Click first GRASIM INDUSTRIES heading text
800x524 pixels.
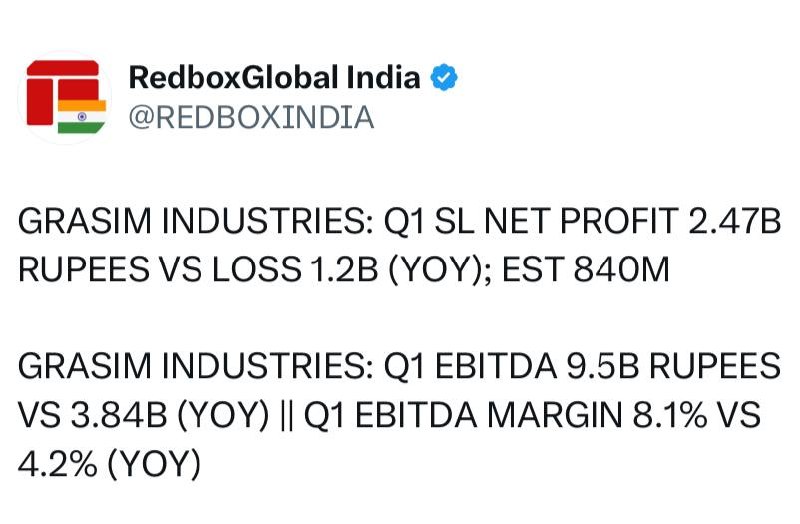pyautogui.click(x=196, y=221)
